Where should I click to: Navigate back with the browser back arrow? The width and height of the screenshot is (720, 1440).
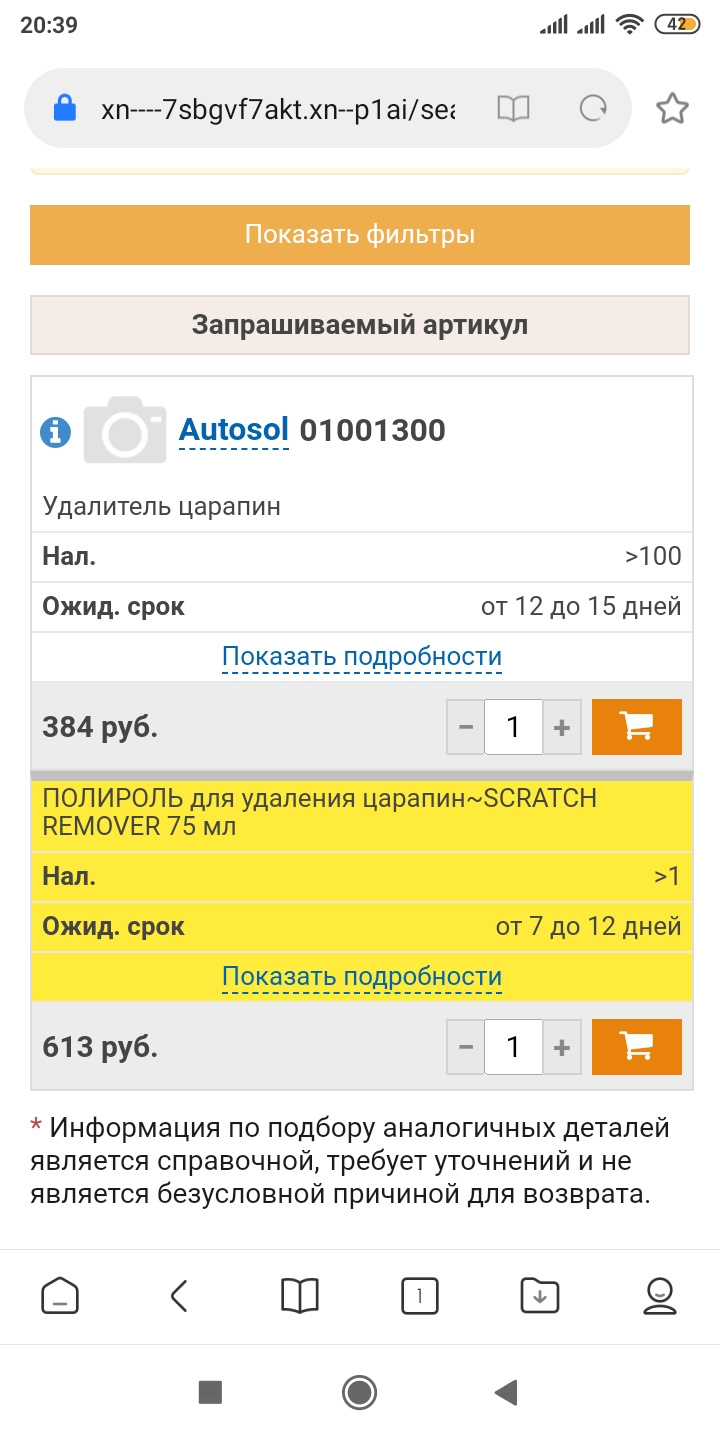point(179,1297)
